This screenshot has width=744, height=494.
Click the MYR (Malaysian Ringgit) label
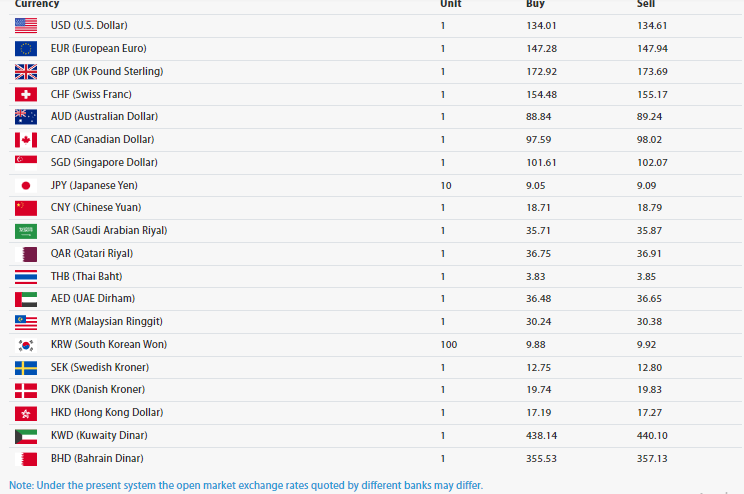[x=107, y=321]
